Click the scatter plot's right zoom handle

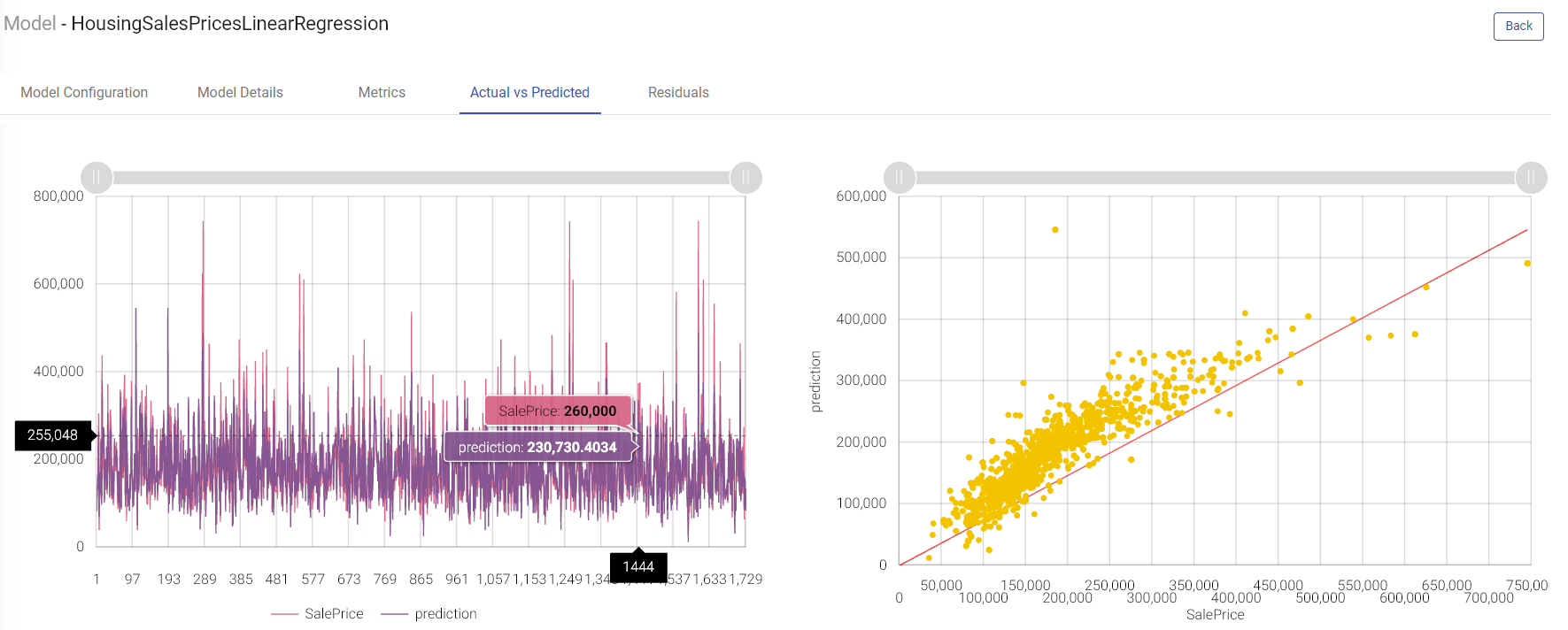[1531, 177]
